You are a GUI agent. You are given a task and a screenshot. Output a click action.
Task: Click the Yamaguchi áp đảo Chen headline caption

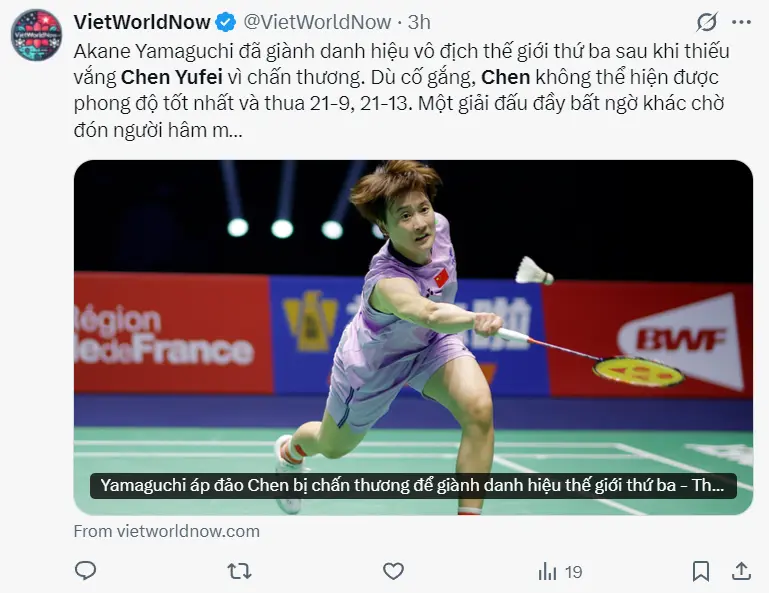tap(413, 486)
